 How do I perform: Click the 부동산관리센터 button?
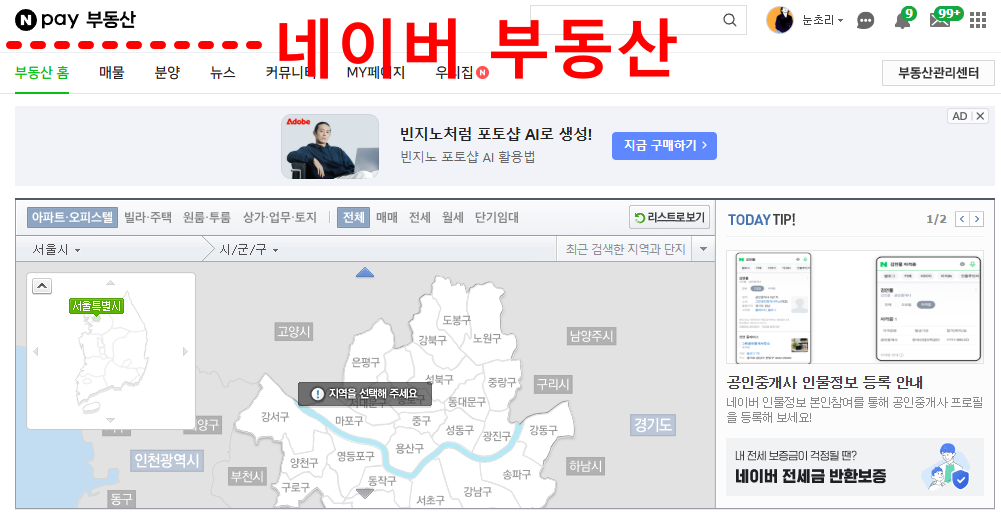click(x=938, y=73)
